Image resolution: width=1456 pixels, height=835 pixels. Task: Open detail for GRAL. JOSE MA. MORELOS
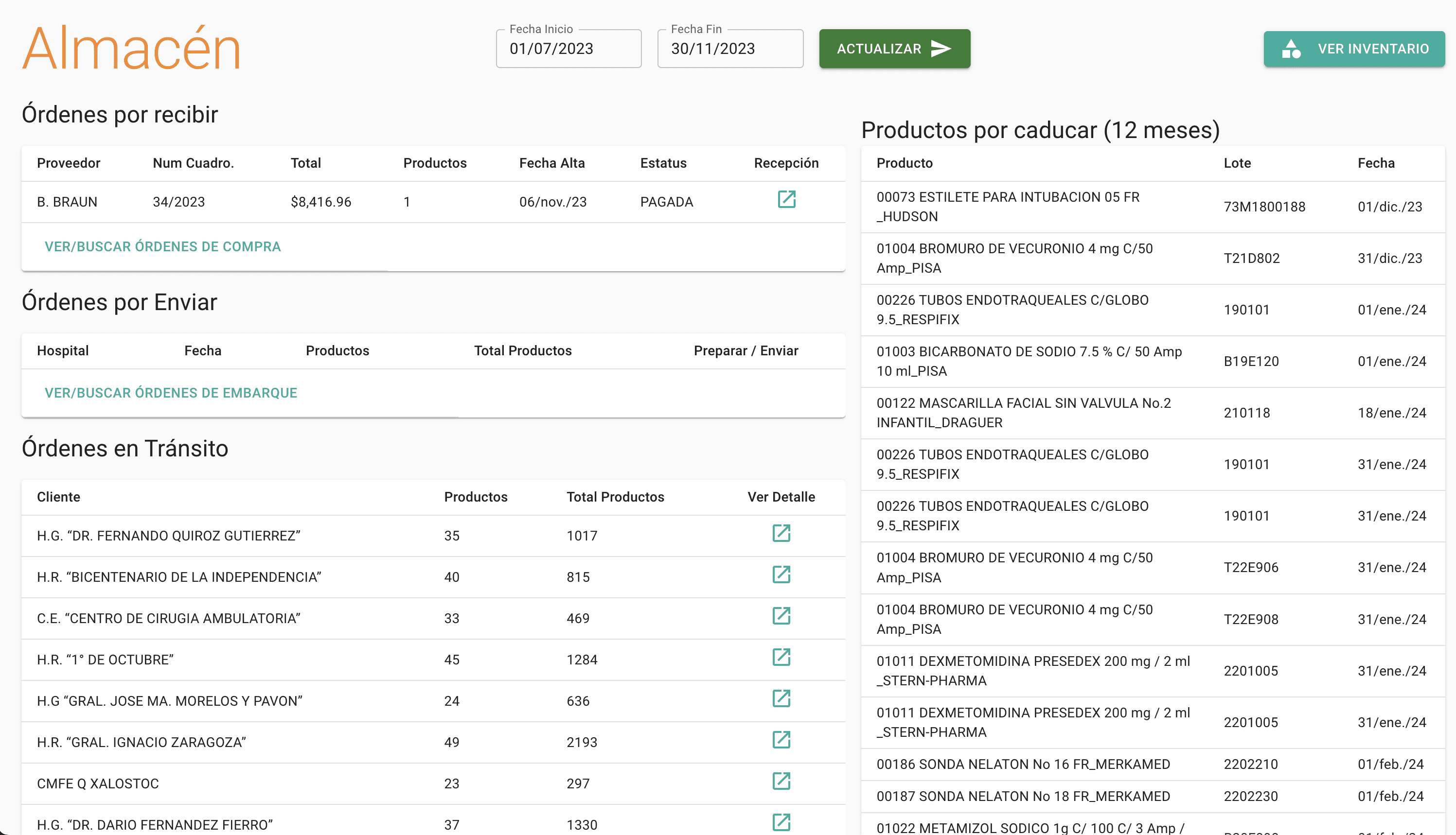click(781, 698)
